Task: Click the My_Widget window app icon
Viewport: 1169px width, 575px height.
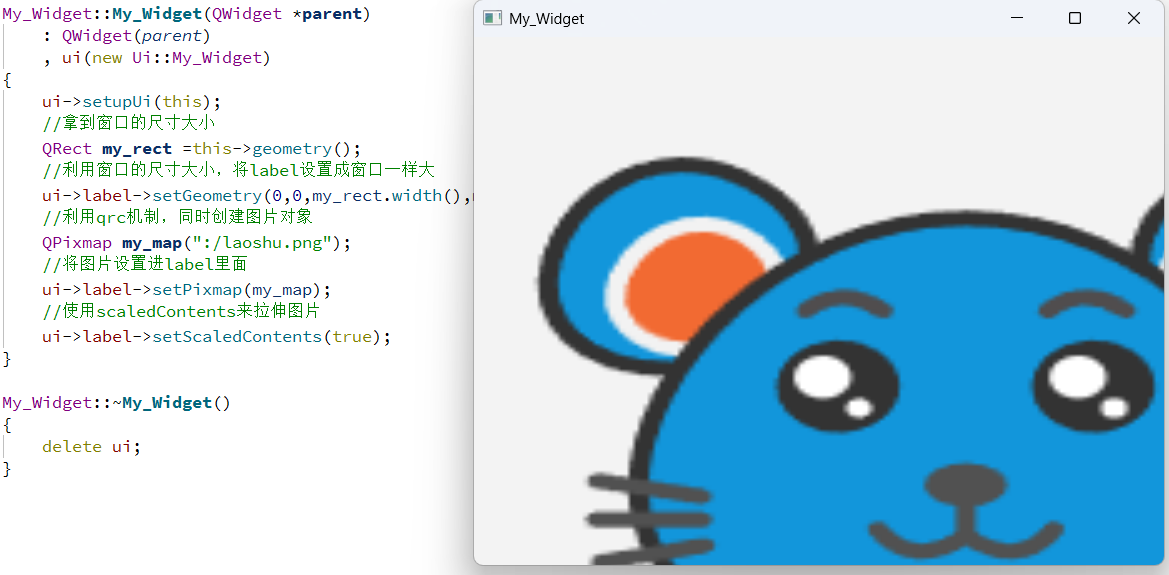Action: pyautogui.click(x=492, y=19)
